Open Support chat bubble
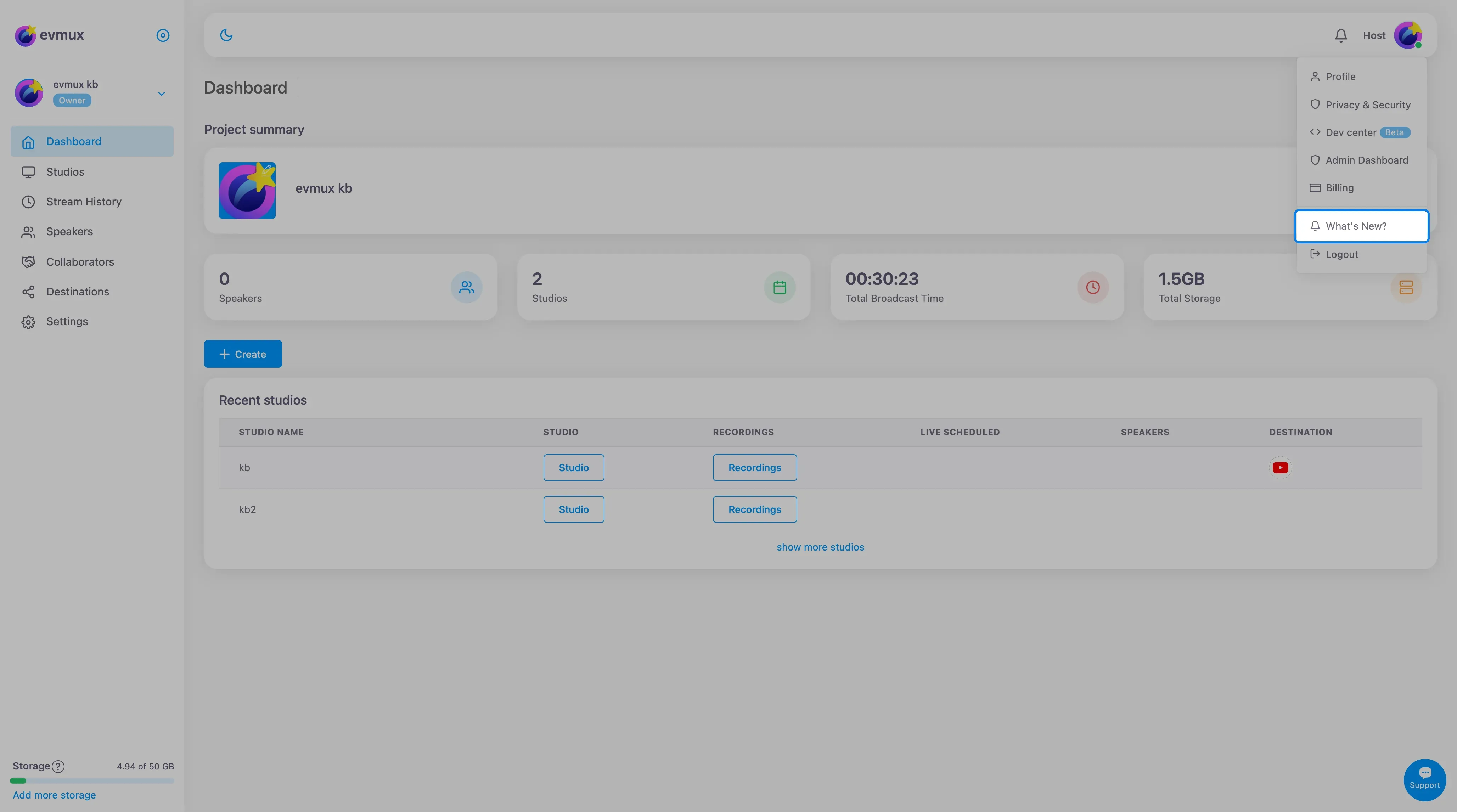1457x812 pixels. click(1425, 780)
